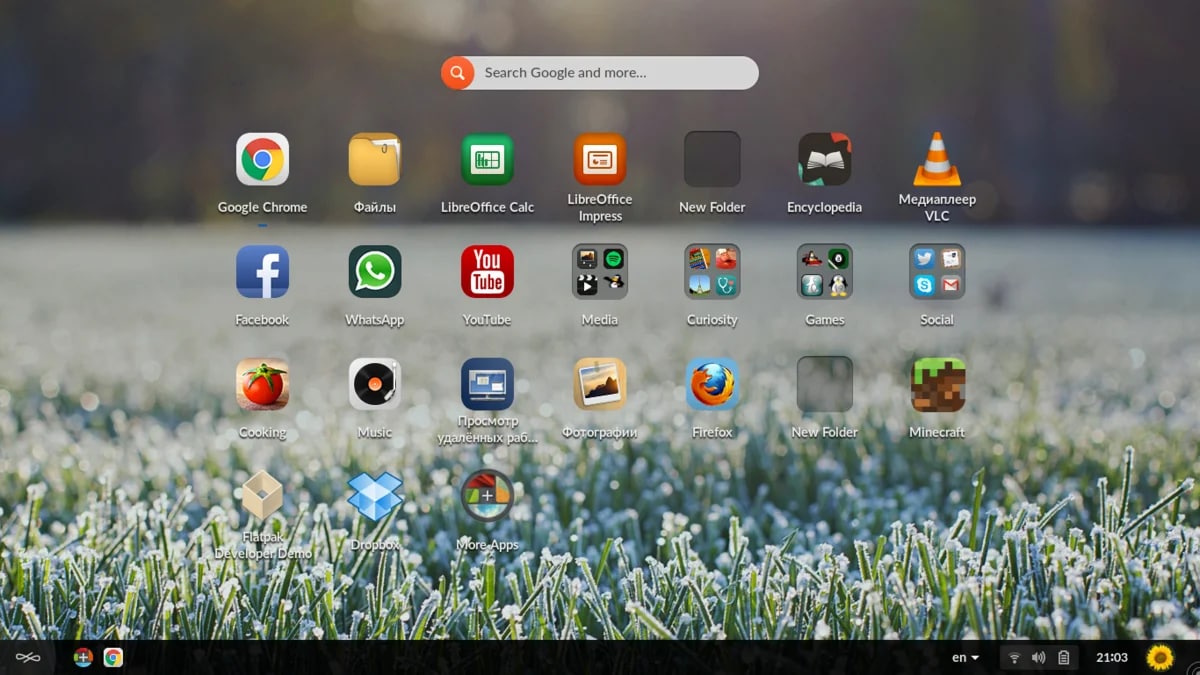The width and height of the screenshot is (1200, 675).
Task: Launch LibreOffice Calc
Action: pyautogui.click(x=487, y=160)
